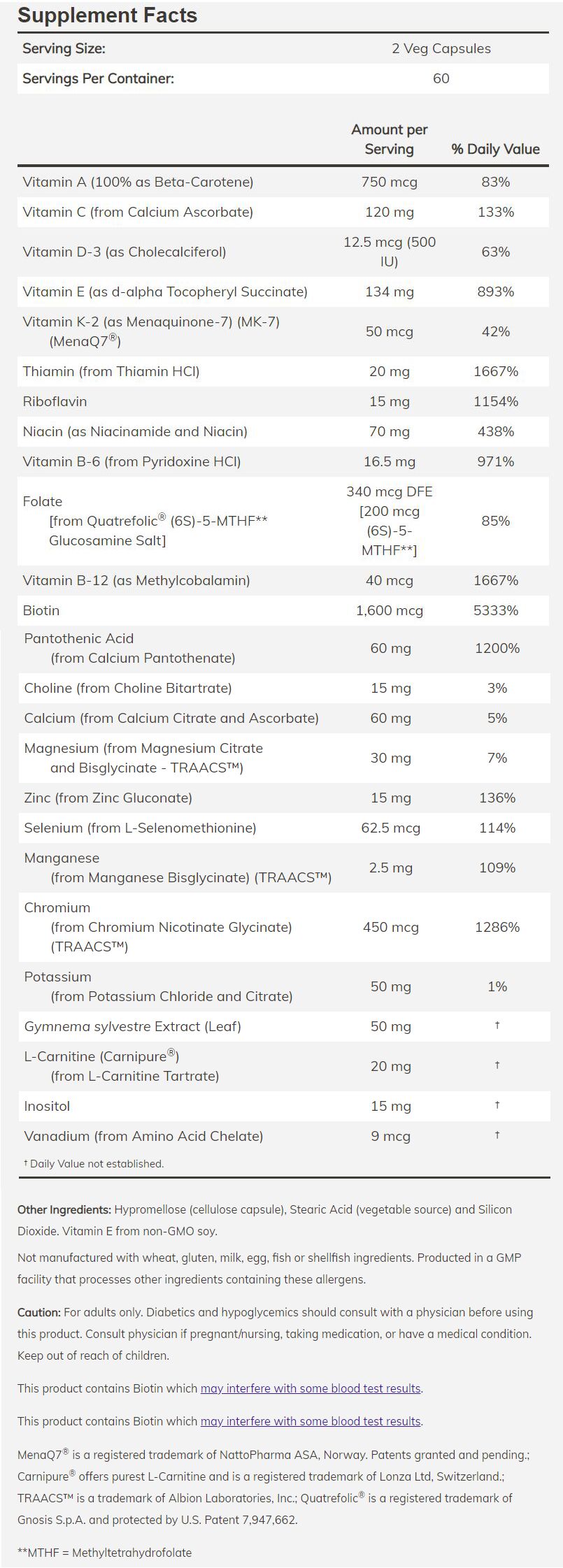The height and width of the screenshot is (1568, 563).
Task: Click the Caution bold label
Action: (x=39, y=1312)
